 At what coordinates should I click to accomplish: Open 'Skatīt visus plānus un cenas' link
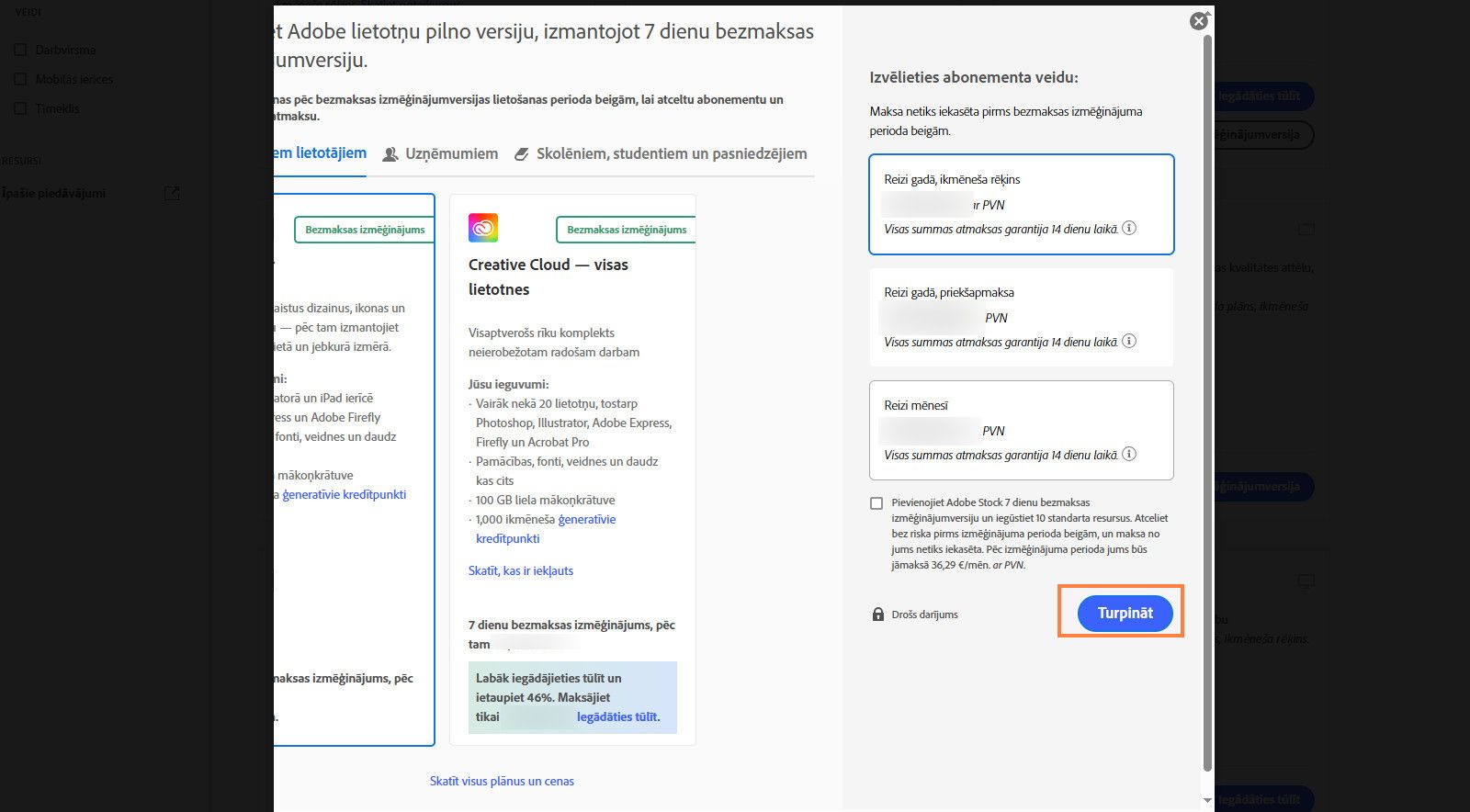(502, 781)
